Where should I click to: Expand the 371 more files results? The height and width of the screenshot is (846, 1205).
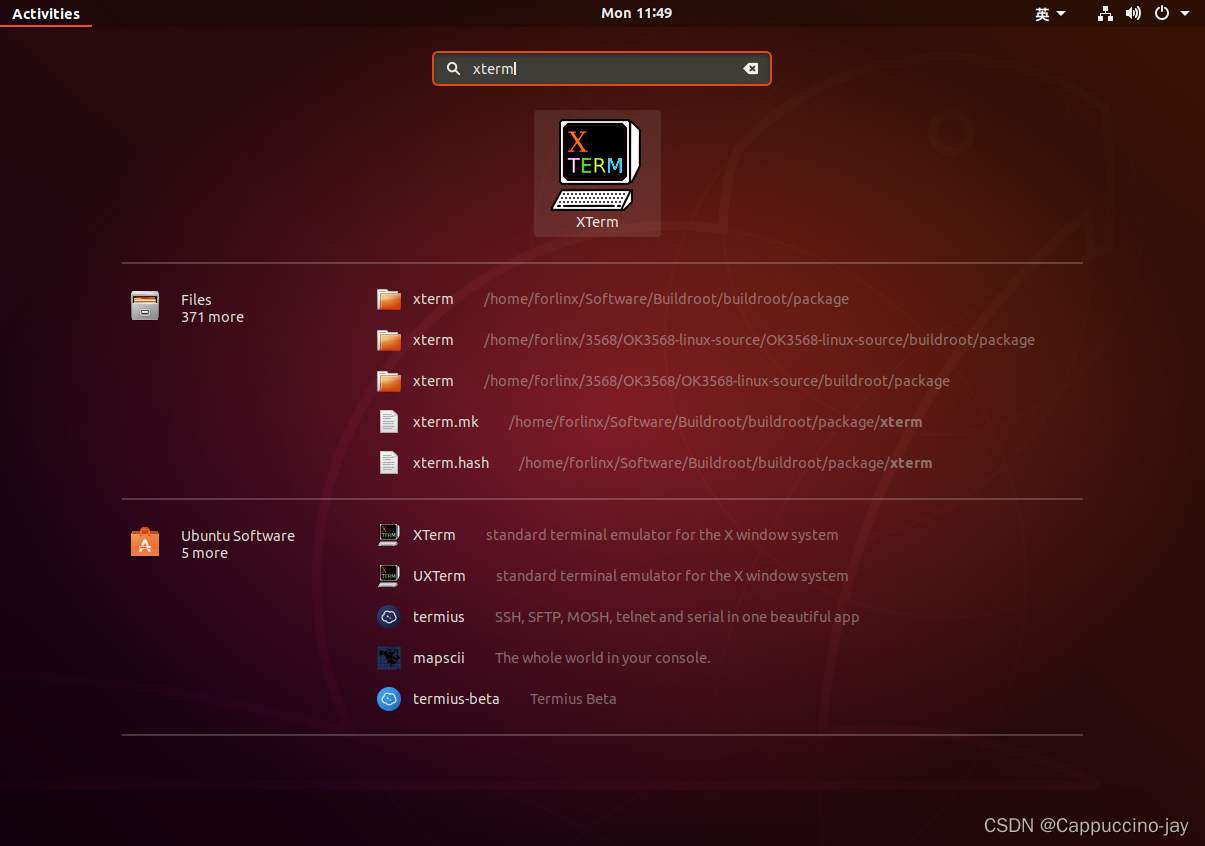tap(212, 317)
